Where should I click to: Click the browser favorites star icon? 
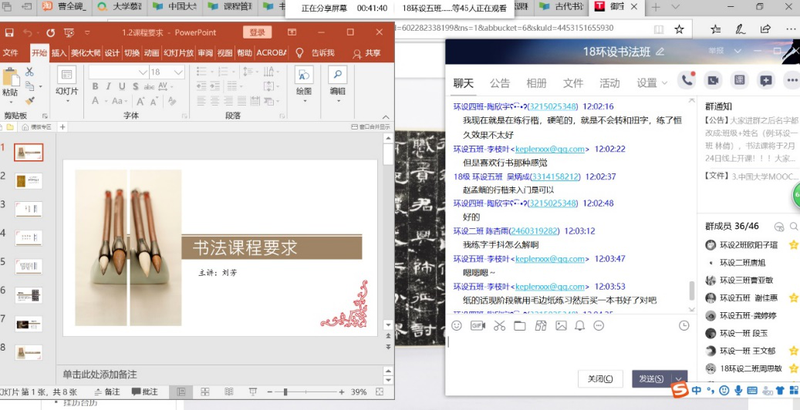point(679,30)
